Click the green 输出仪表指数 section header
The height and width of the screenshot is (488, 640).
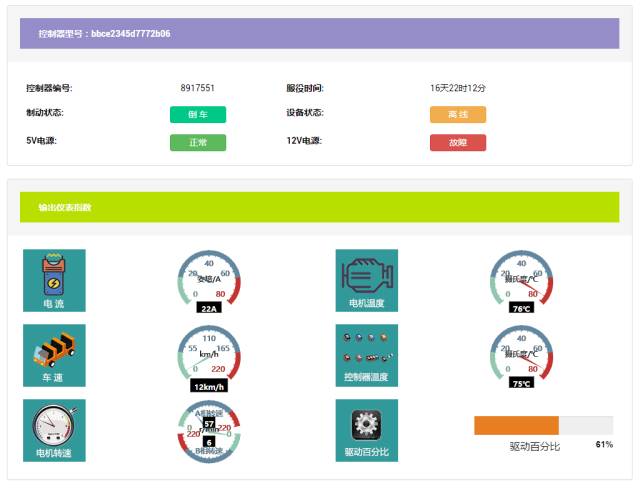coord(319,207)
